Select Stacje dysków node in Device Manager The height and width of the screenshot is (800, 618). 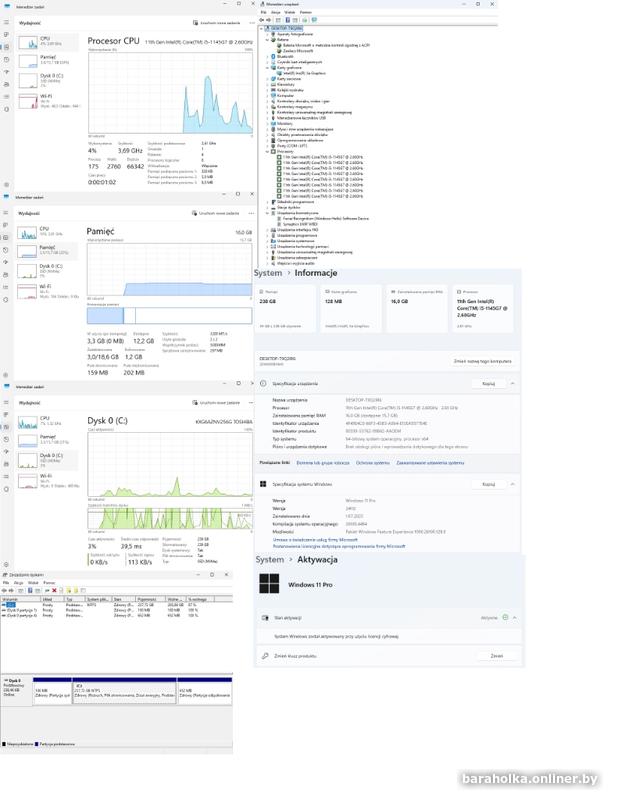pyautogui.click(x=285, y=208)
